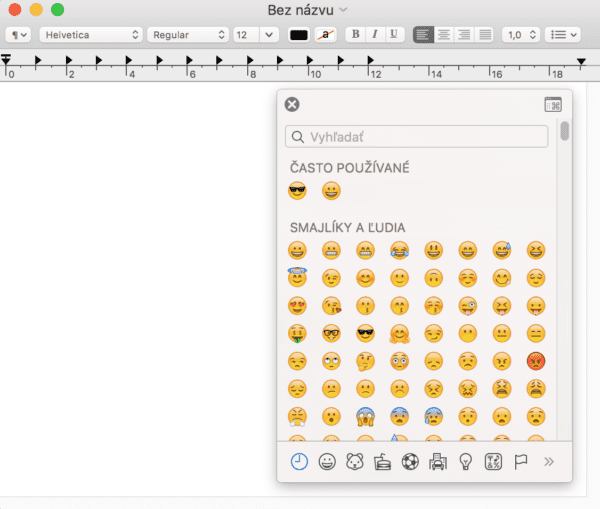Toggle italic text formatting

coord(375,34)
